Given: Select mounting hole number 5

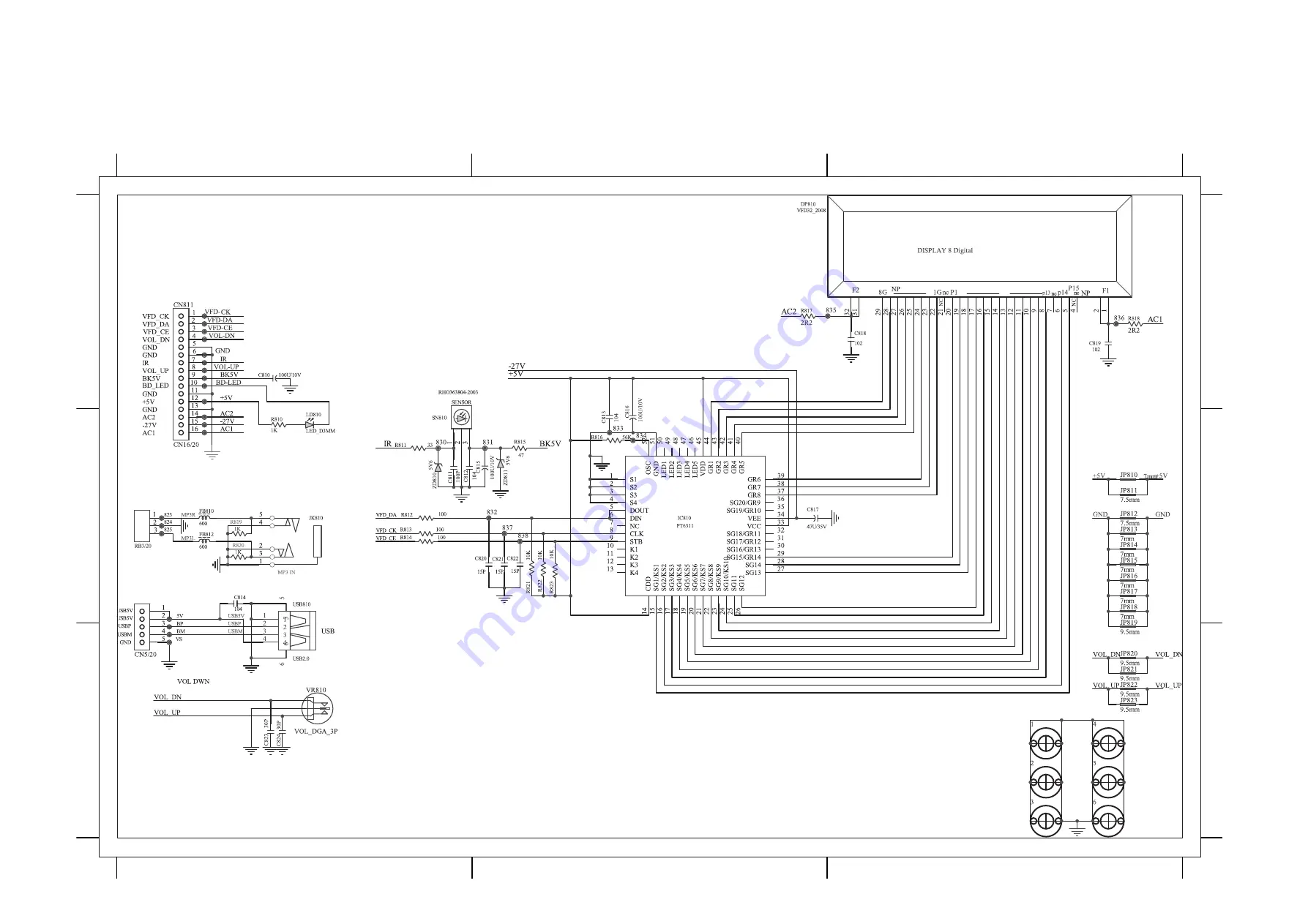Looking at the screenshot, I should (x=1107, y=783).
